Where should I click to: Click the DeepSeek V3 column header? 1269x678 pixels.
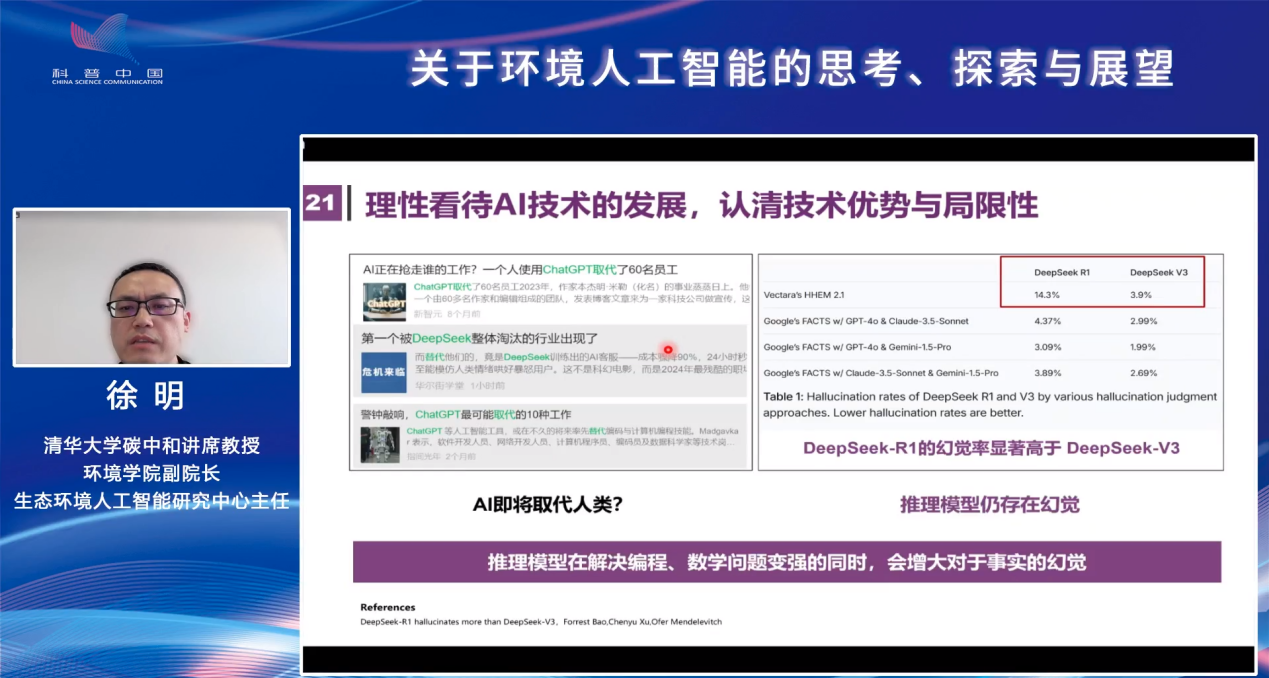coord(1158,272)
